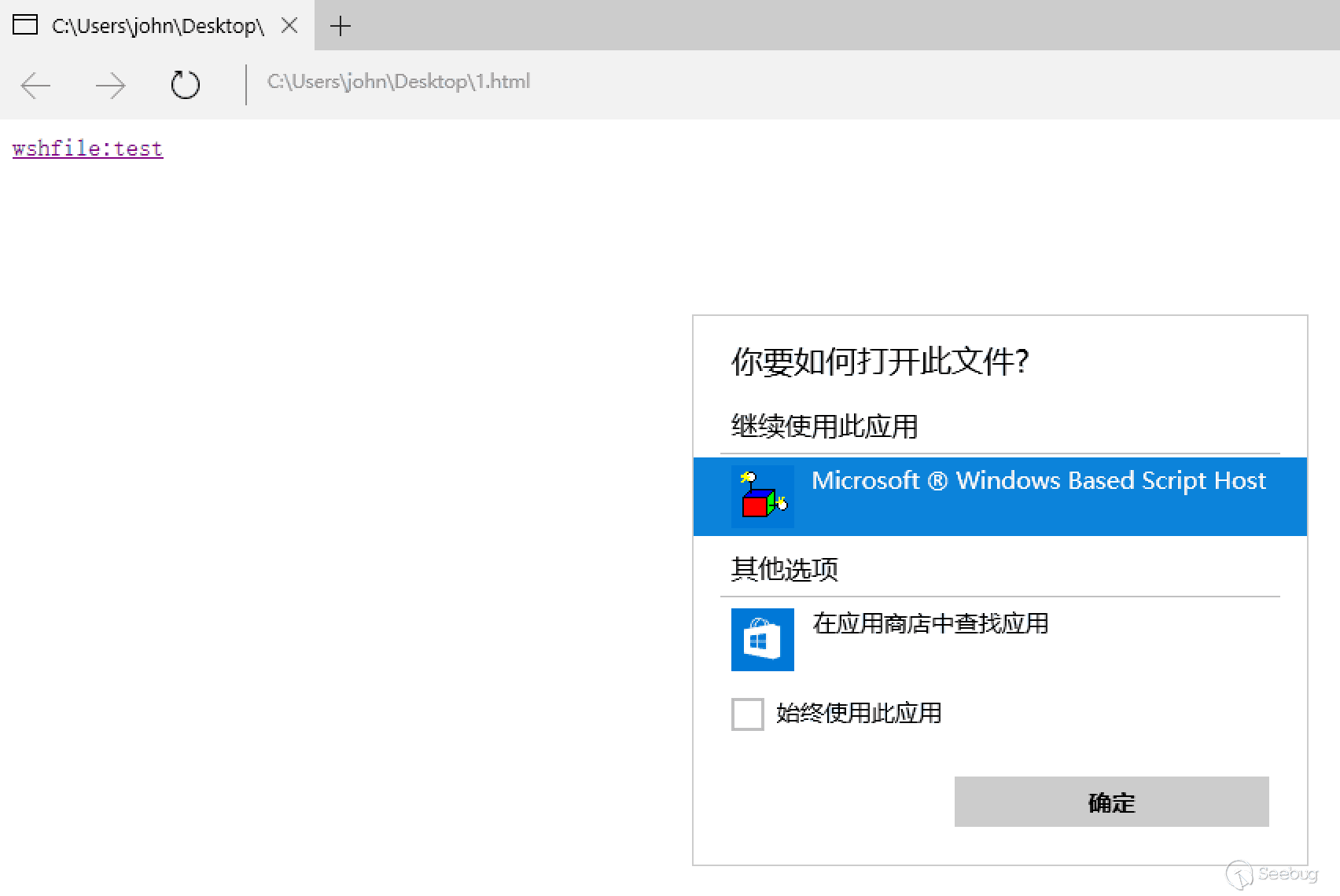The image size is (1340, 896).
Task: Click the 继续使用此应用 label
Action: pos(824,426)
